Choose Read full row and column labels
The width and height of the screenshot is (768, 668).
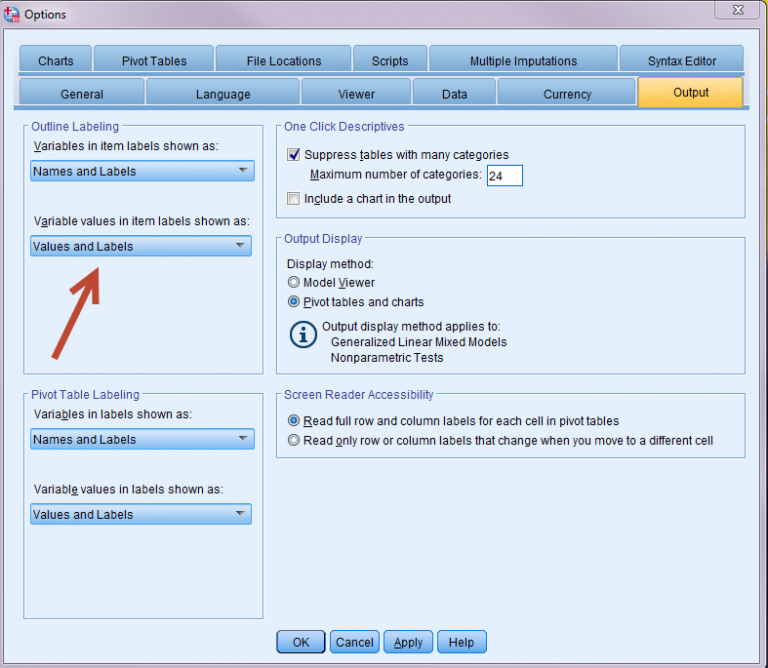click(294, 422)
